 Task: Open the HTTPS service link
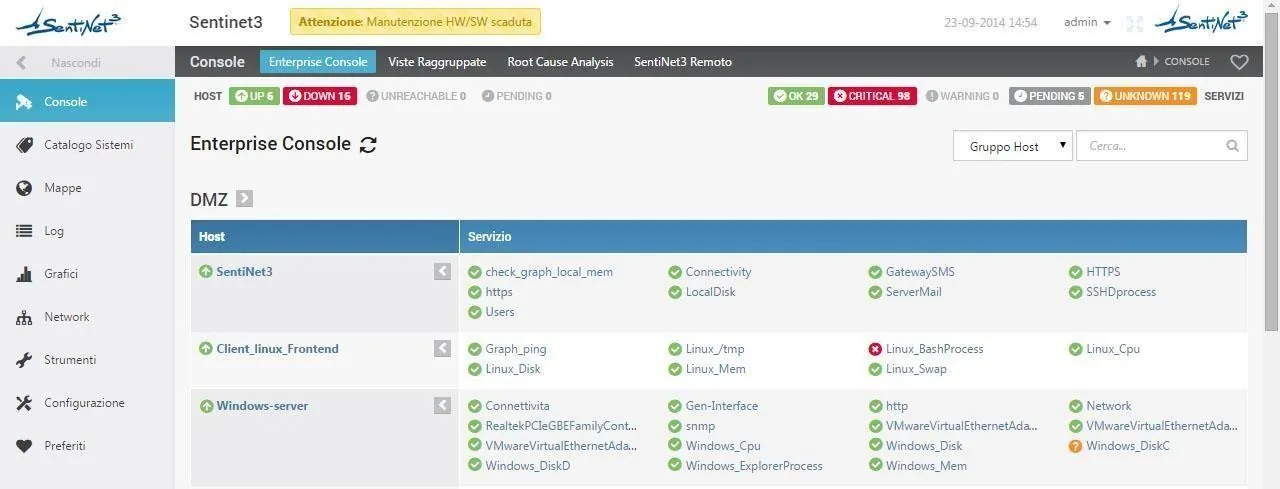click(1103, 272)
